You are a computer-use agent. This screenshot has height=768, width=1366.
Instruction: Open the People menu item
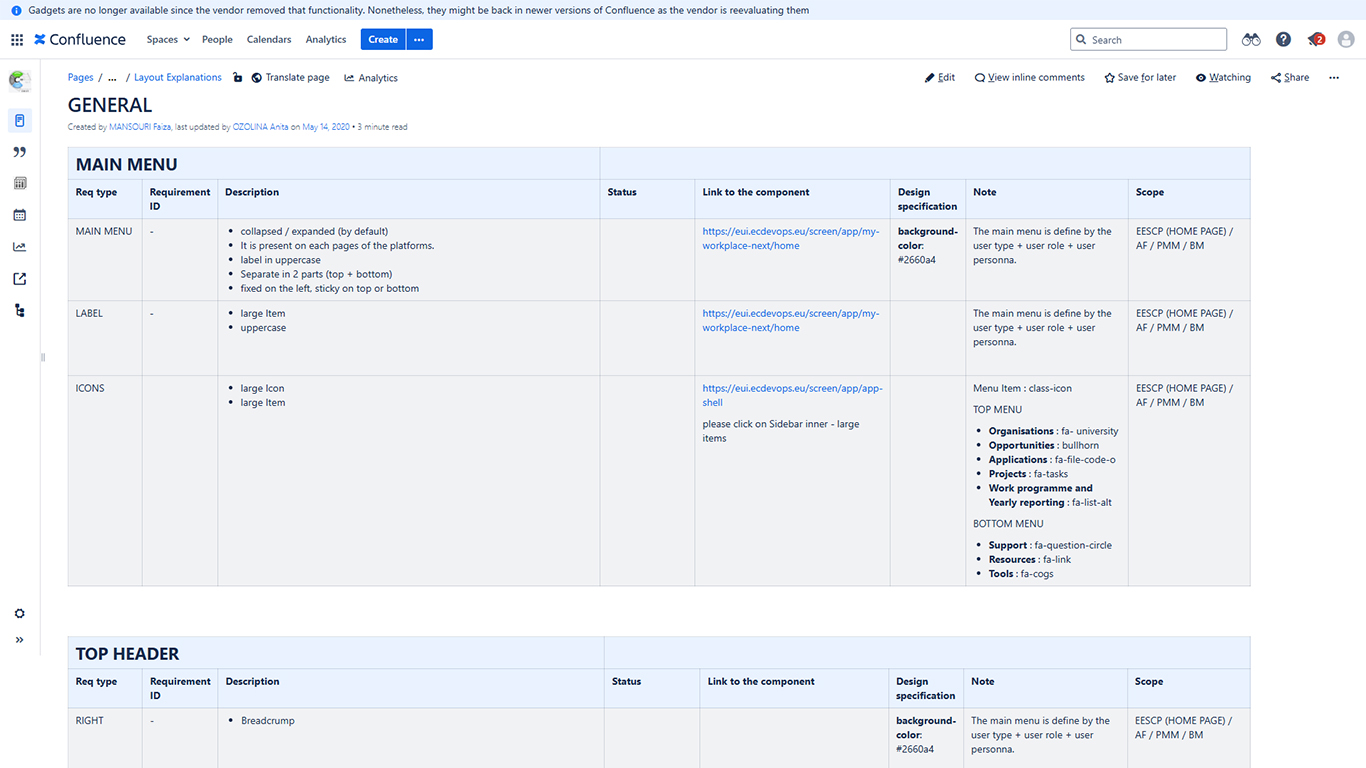(217, 40)
